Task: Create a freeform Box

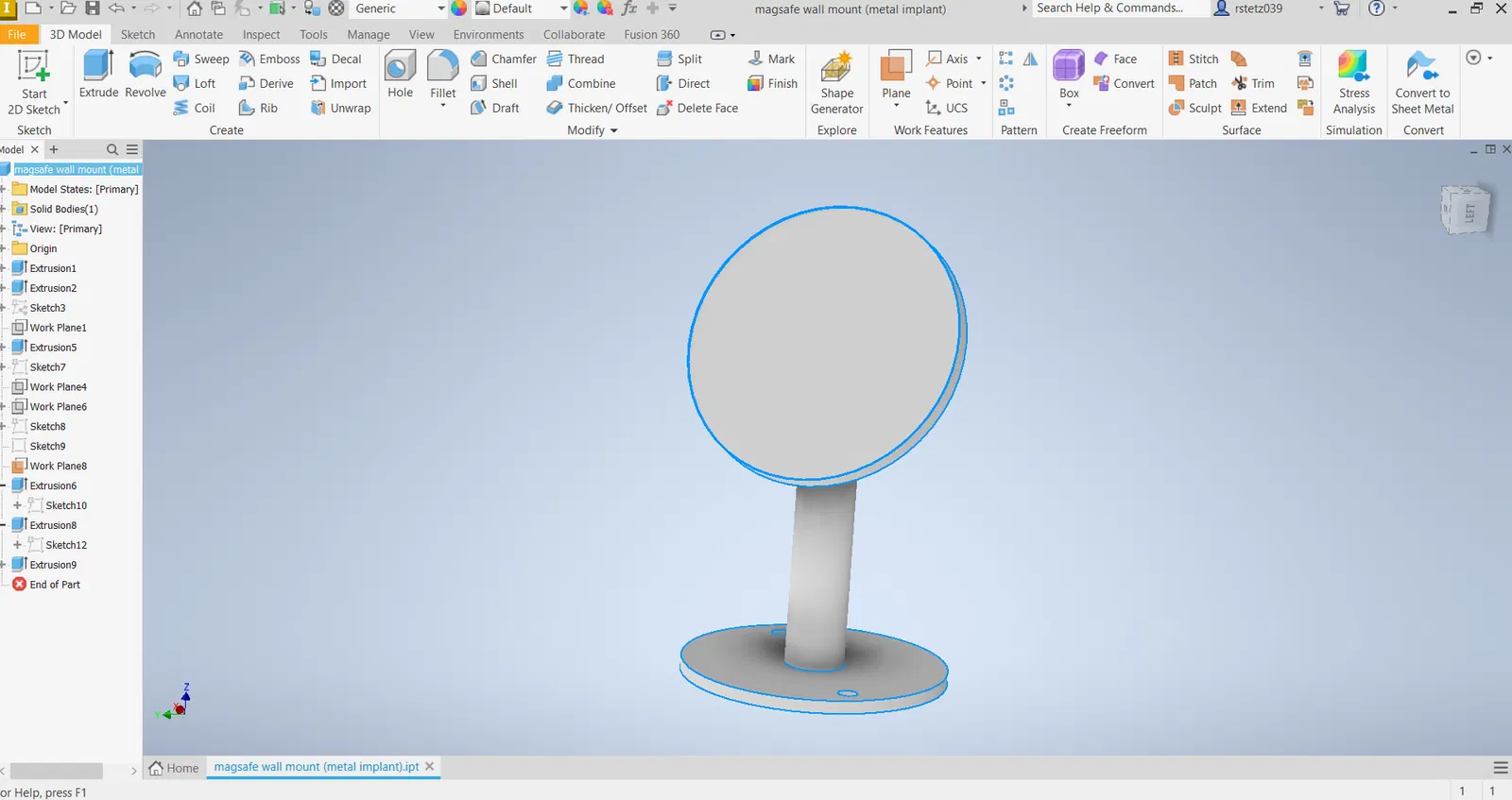Action: click(x=1069, y=72)
